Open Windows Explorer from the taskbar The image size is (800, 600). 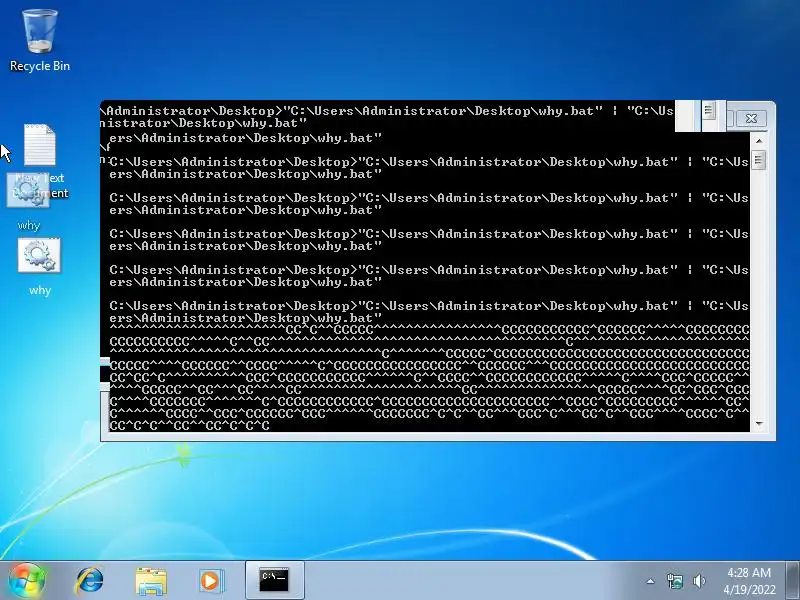[151, 581]
